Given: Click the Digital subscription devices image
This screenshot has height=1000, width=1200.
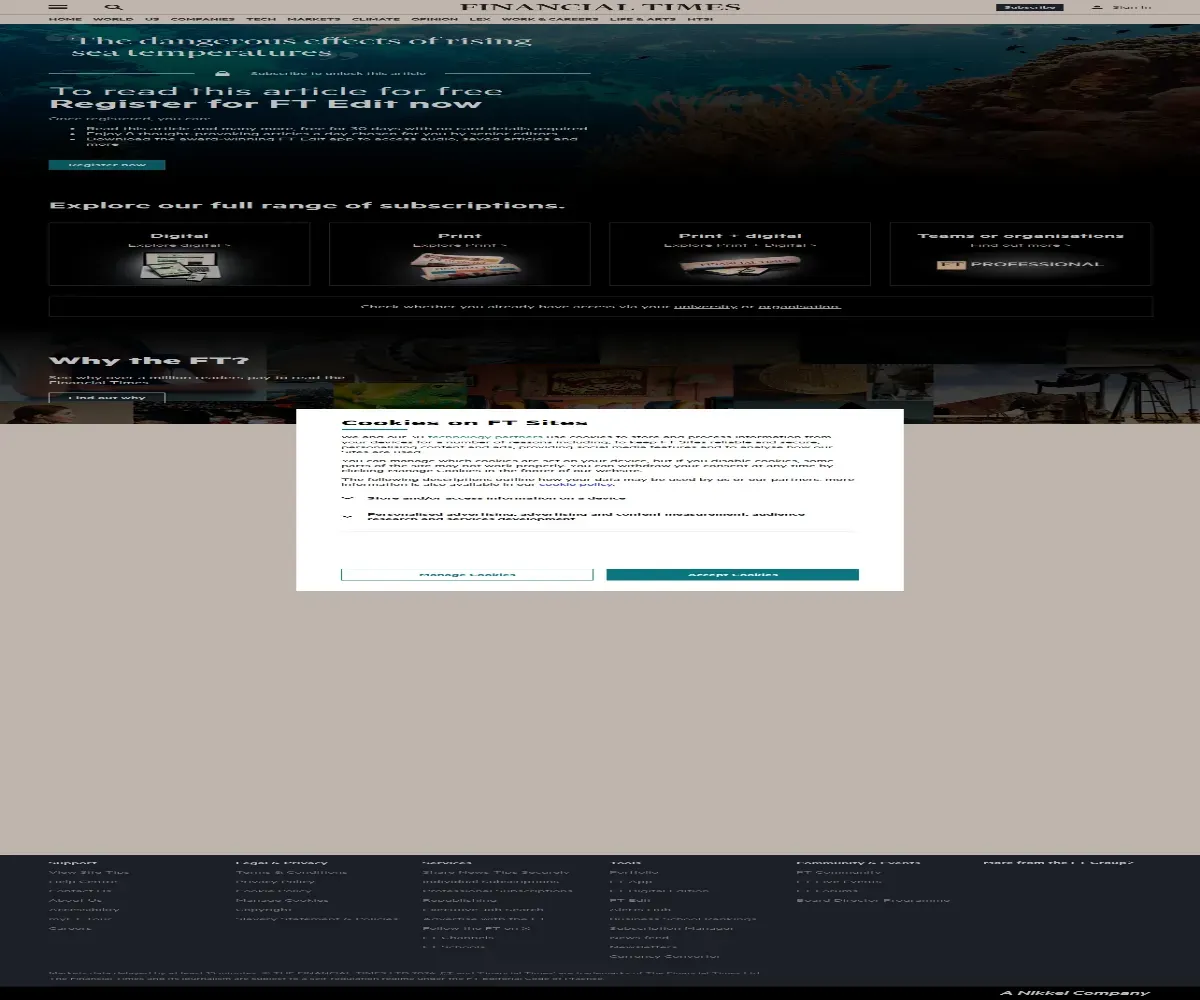Looking at the screenshot, I should 179,266.
